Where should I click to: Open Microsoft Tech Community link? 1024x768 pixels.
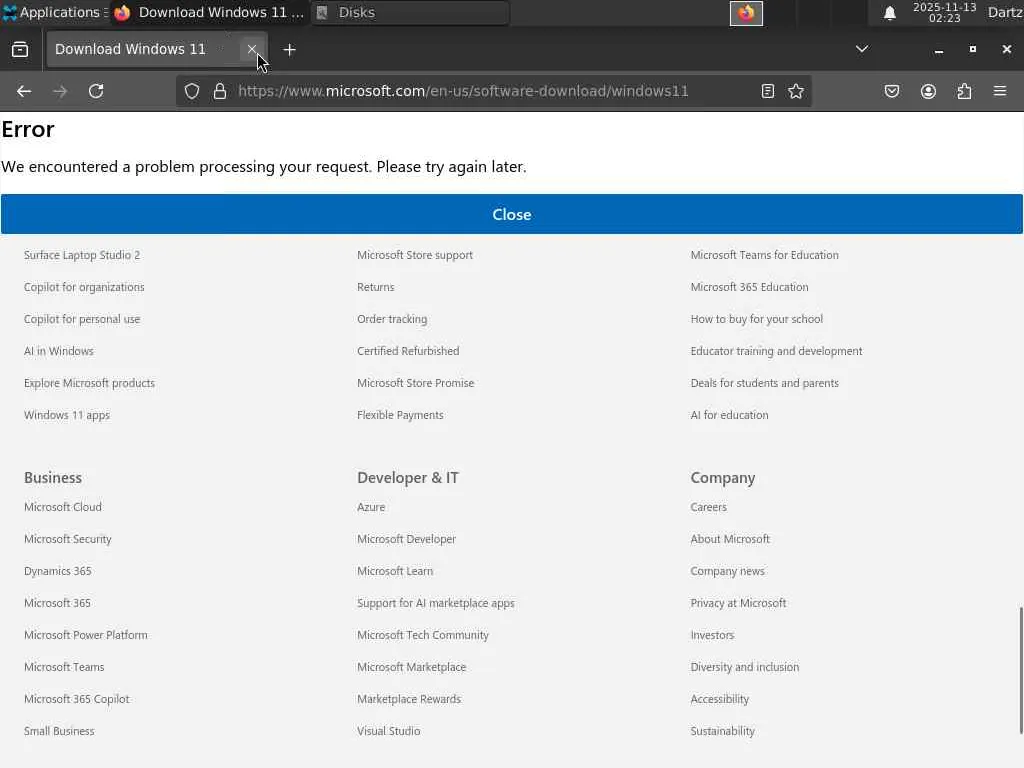pos(423,635)
